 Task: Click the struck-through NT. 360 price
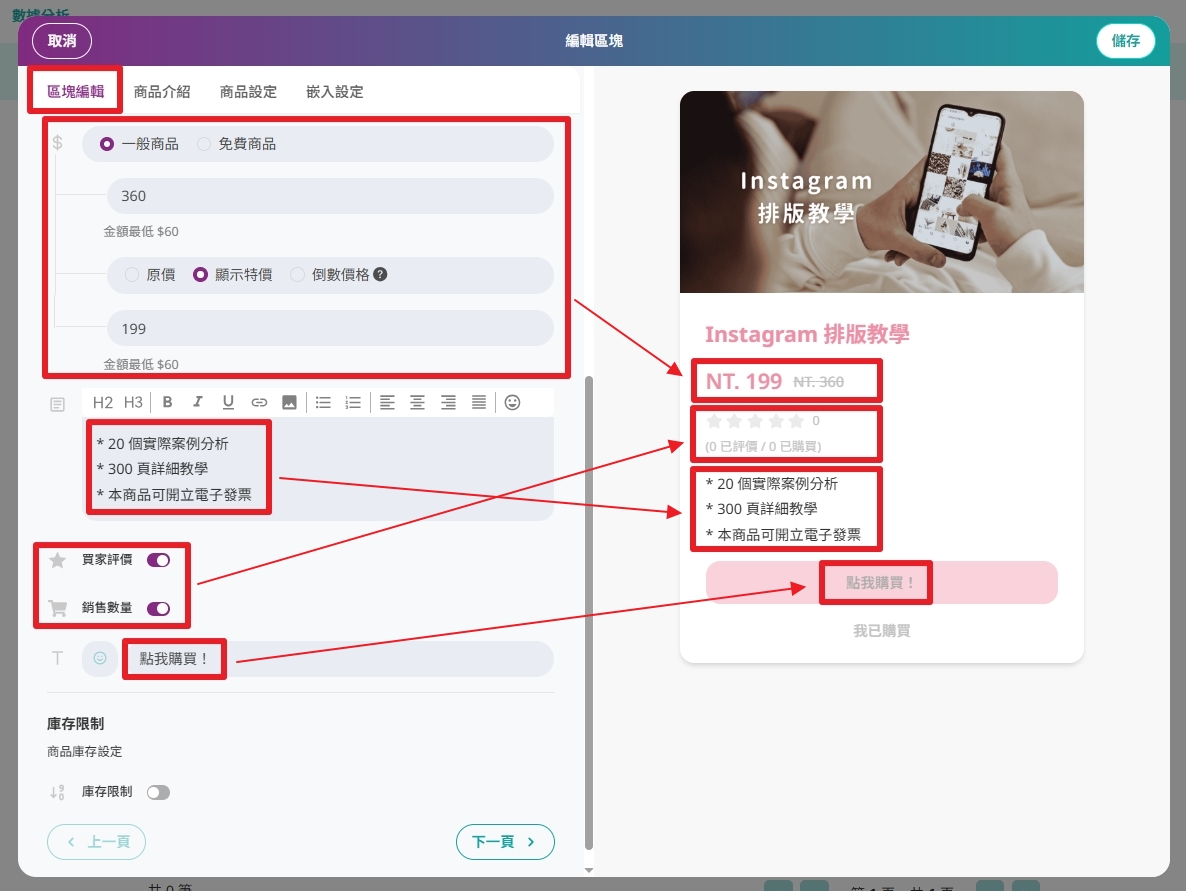[818, 383]
